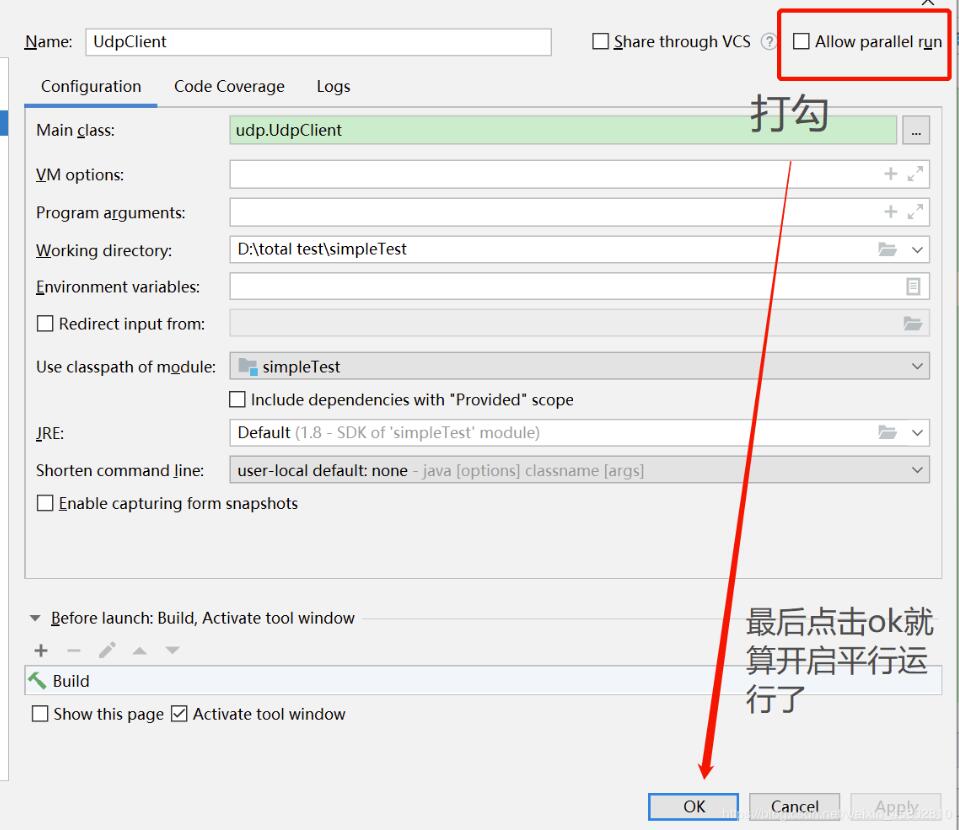Viewport: 959px width, 830px height.
Task: Click the Main class browse ellipsis button
Action: [916, 130]
